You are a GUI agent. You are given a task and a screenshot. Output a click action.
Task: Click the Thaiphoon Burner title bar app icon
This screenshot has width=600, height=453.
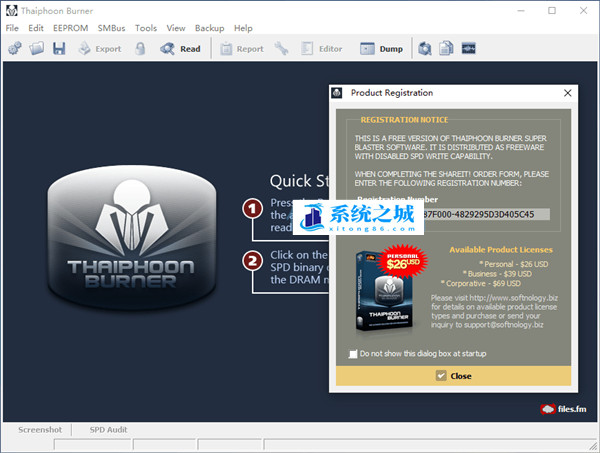coord(11,11)
